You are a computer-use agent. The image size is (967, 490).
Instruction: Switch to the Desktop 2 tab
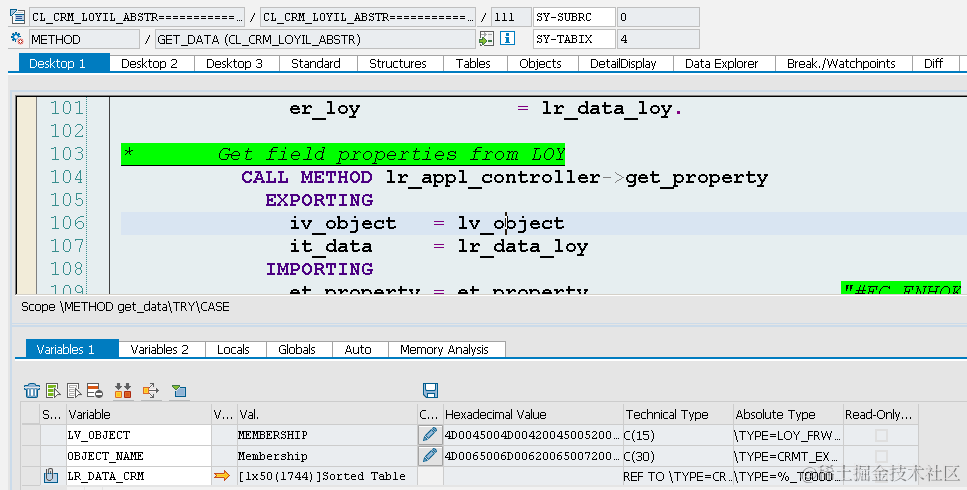[x=152, y=63]
